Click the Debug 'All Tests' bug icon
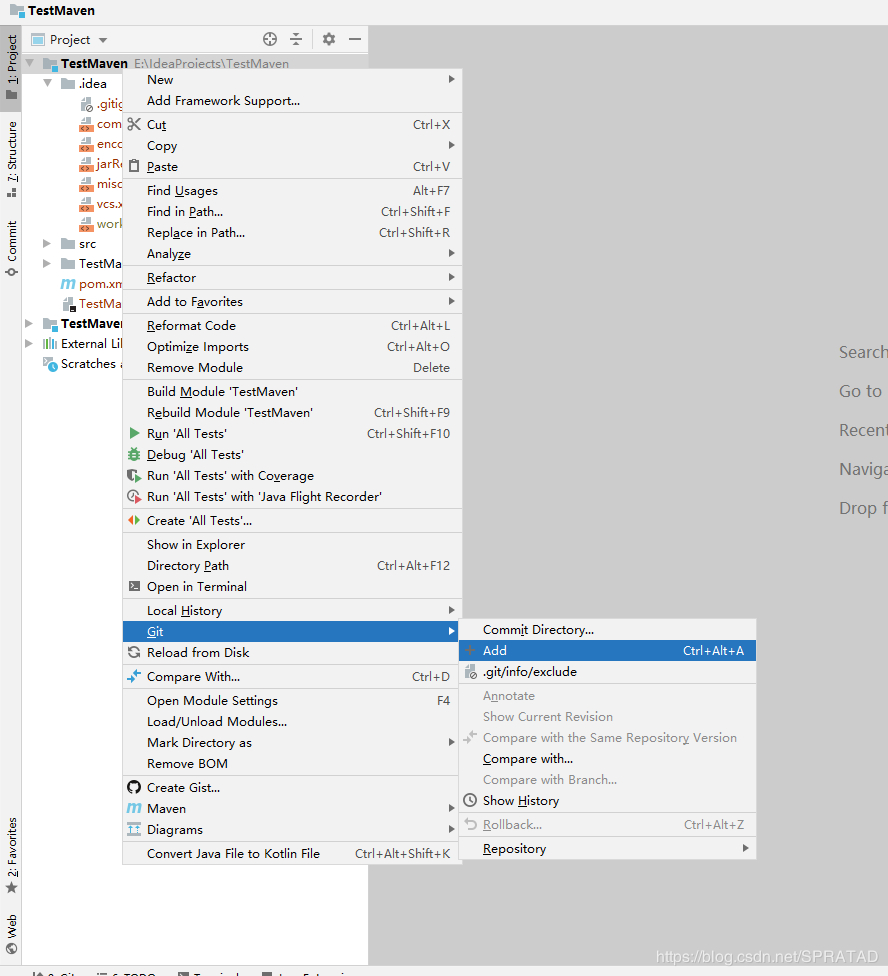Screen dimensions: 888x976 click(x=134, y=454)
